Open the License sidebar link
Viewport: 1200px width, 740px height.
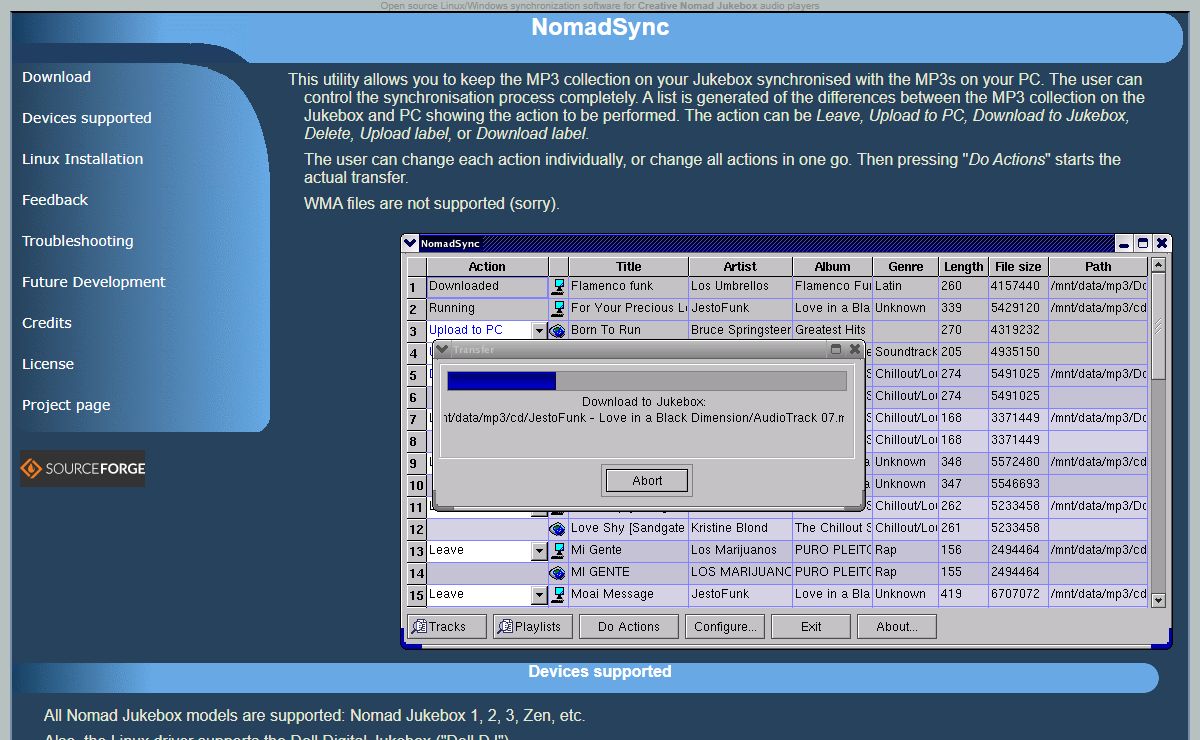(48, 364)
